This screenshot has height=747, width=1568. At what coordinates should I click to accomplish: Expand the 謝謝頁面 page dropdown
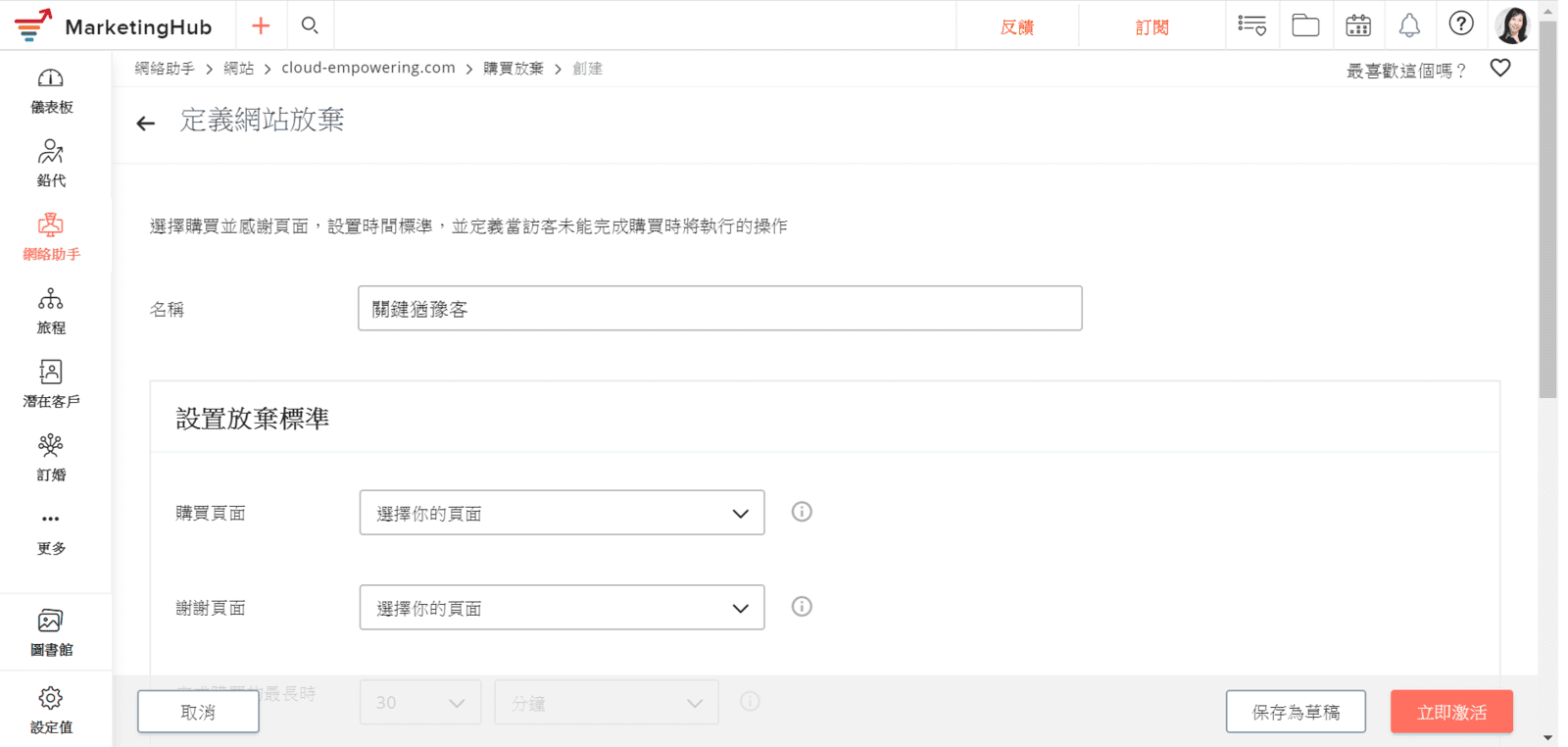[x=562, y=608]
